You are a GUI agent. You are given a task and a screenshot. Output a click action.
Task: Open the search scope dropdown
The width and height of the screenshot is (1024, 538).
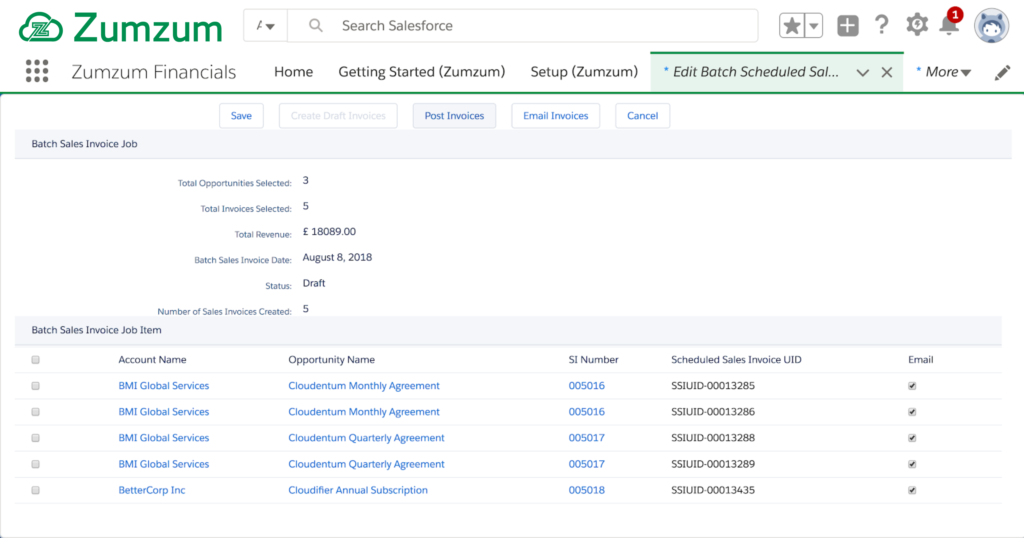click(x=265, y=26)
